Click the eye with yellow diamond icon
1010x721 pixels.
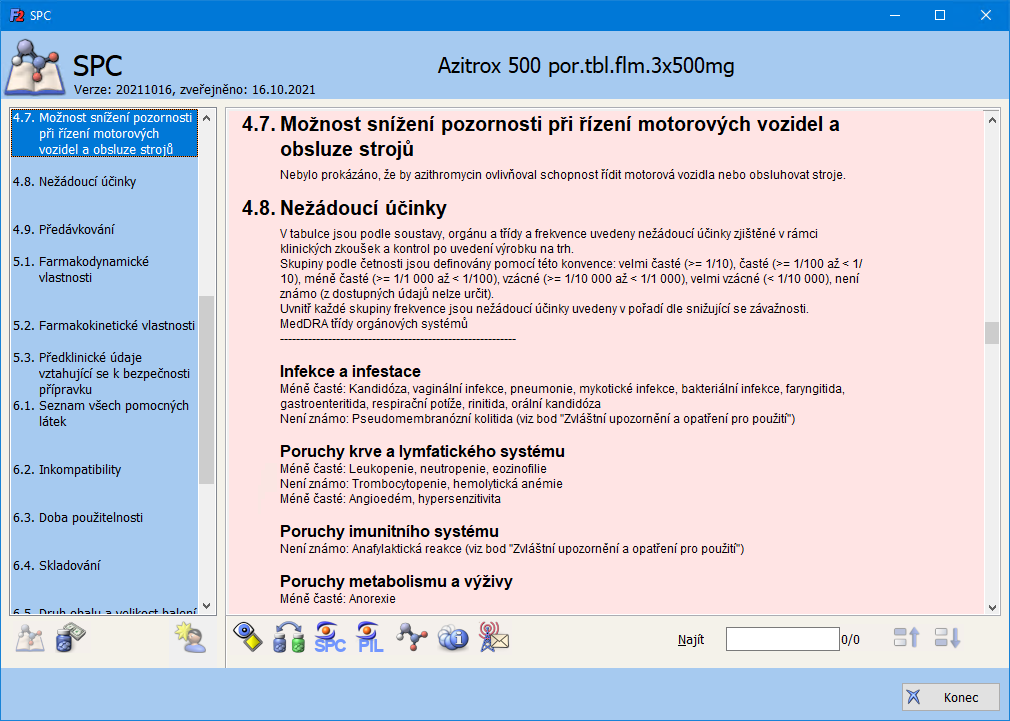click(x=248, y=637)
